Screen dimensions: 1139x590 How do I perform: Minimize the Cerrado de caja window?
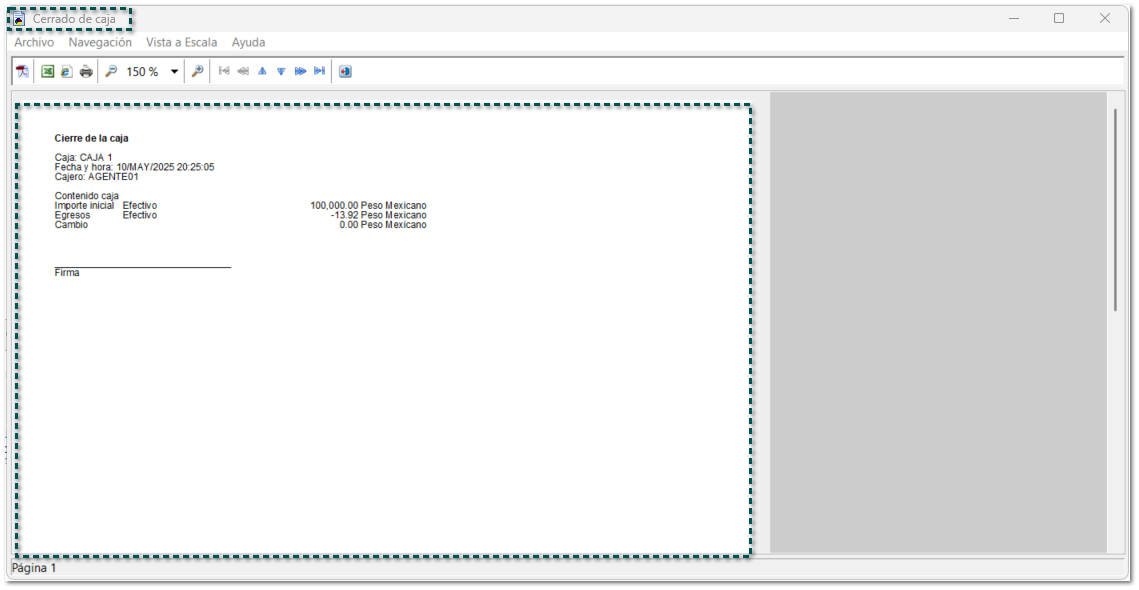(1014, 19)
